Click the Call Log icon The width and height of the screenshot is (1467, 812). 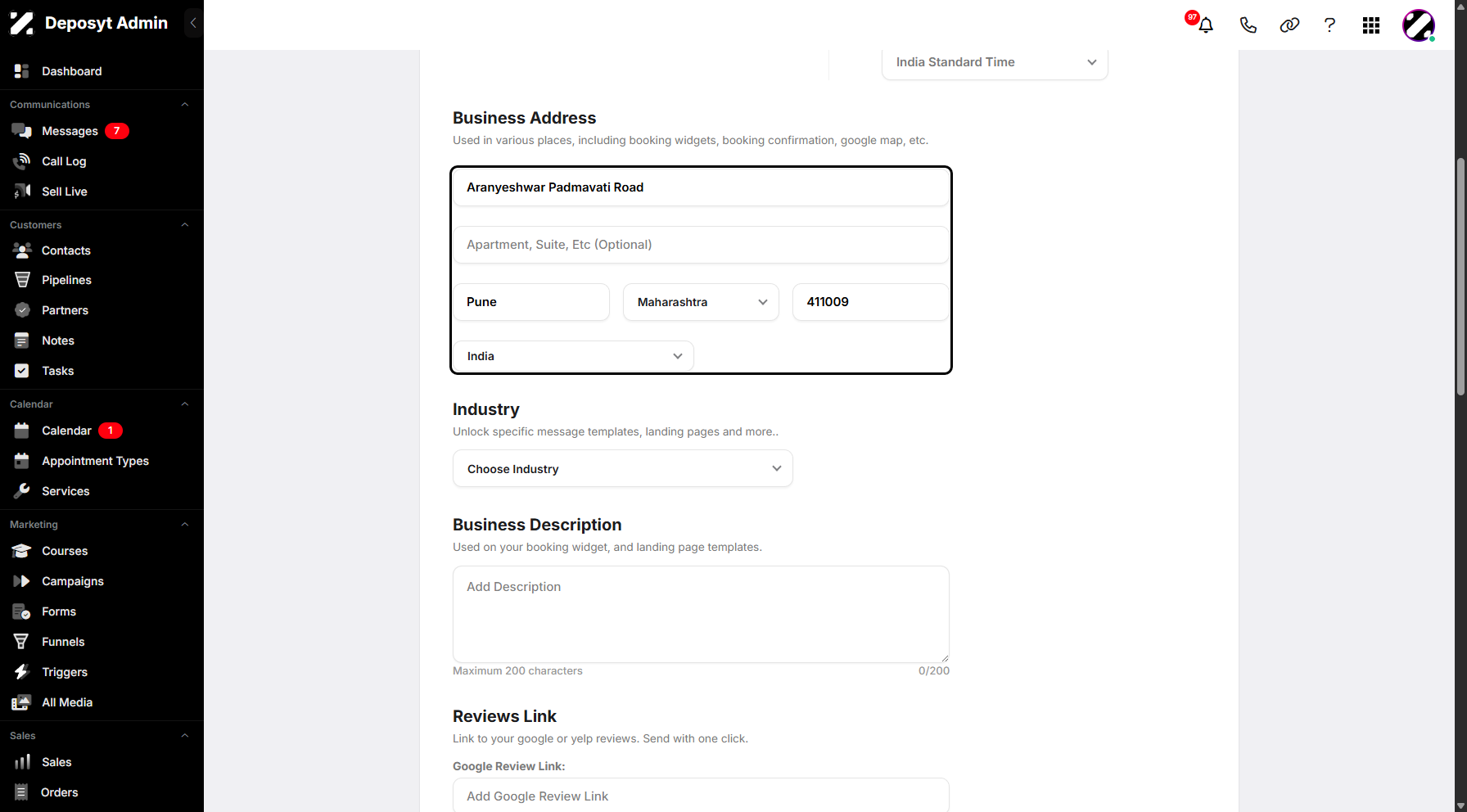coord(22,161)
